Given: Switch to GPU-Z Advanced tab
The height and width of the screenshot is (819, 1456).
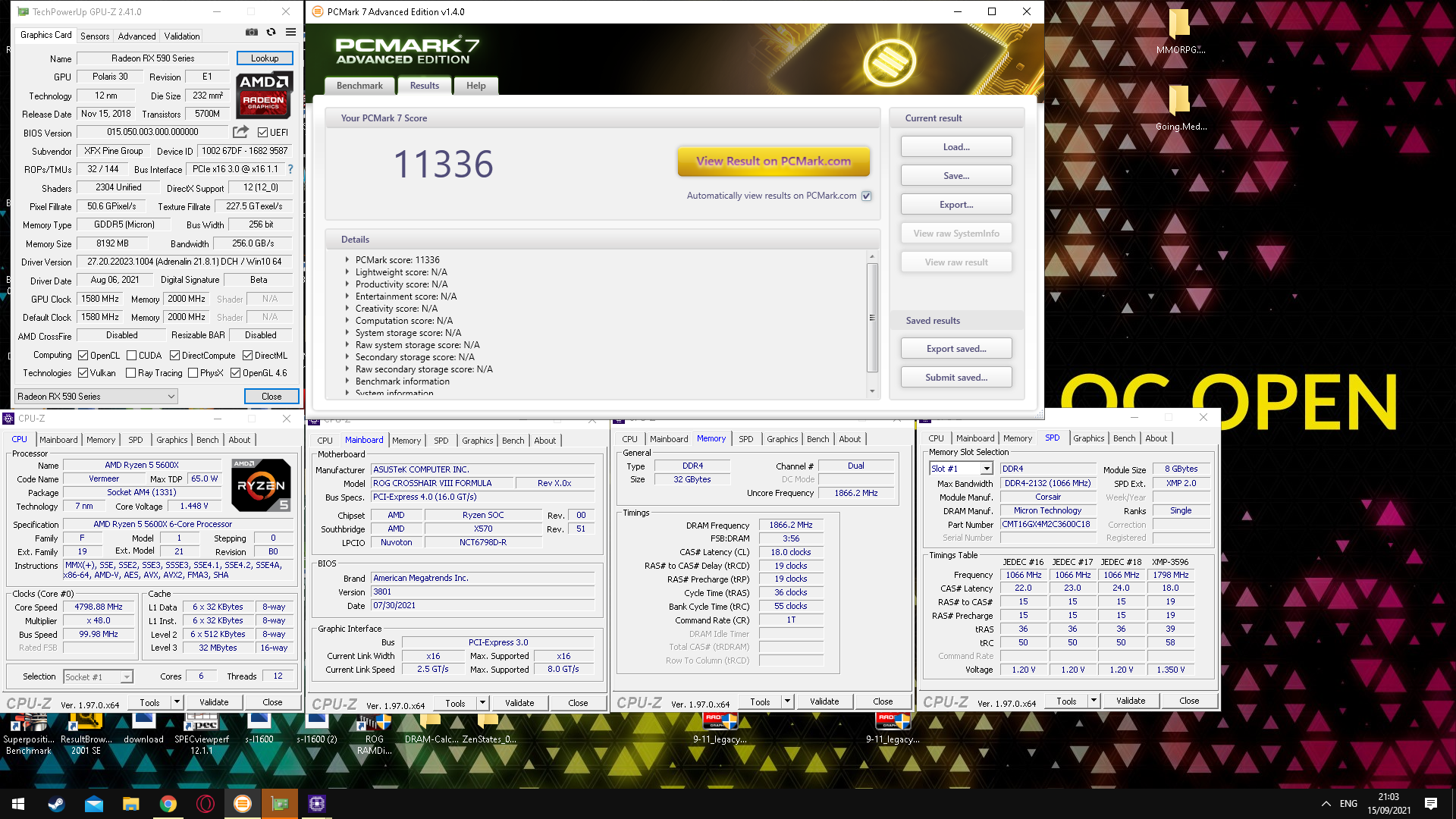Looking at the screenshot, I should tap(136, 36).
